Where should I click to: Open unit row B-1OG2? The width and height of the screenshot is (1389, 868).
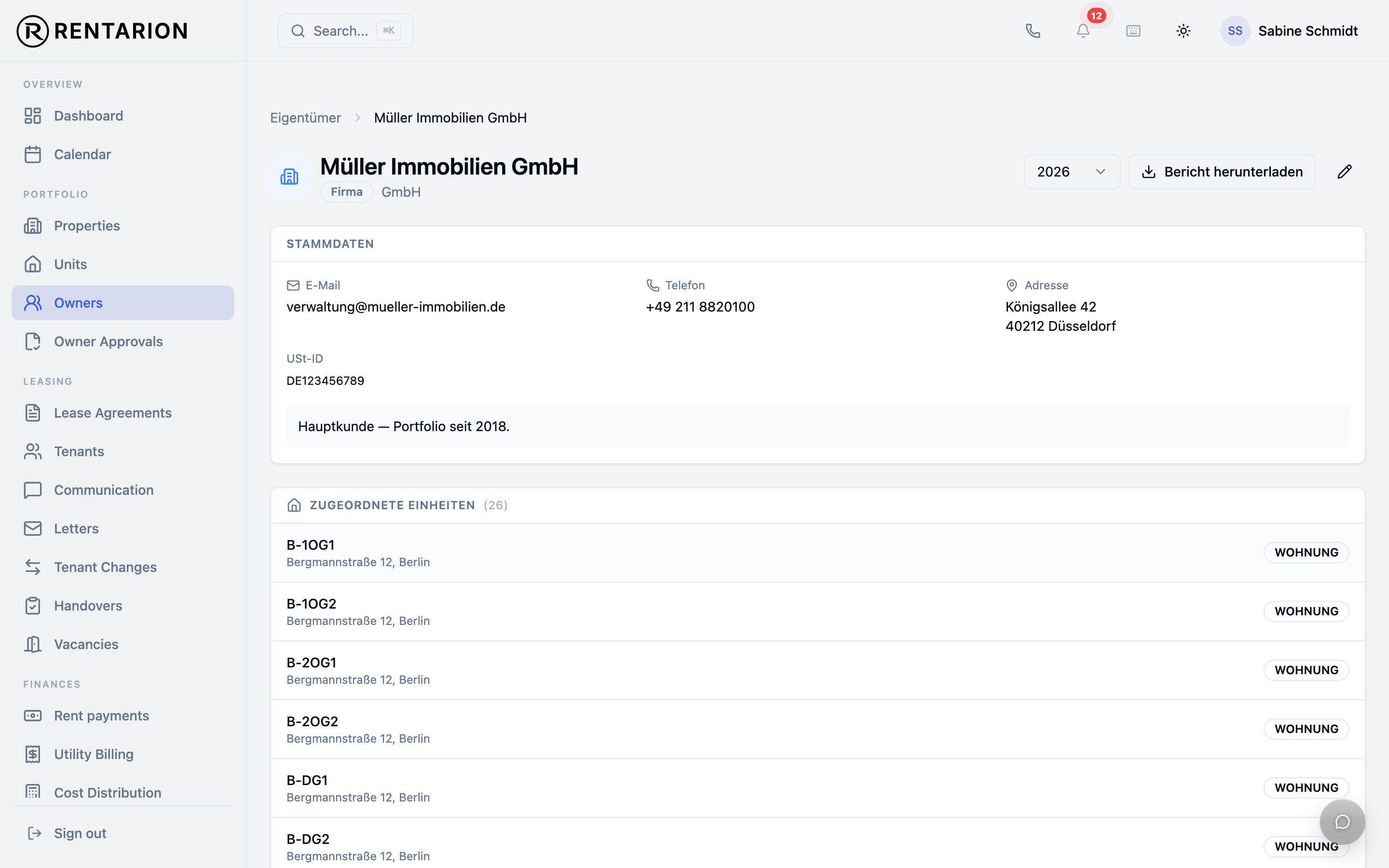click(x=817, y=611)
